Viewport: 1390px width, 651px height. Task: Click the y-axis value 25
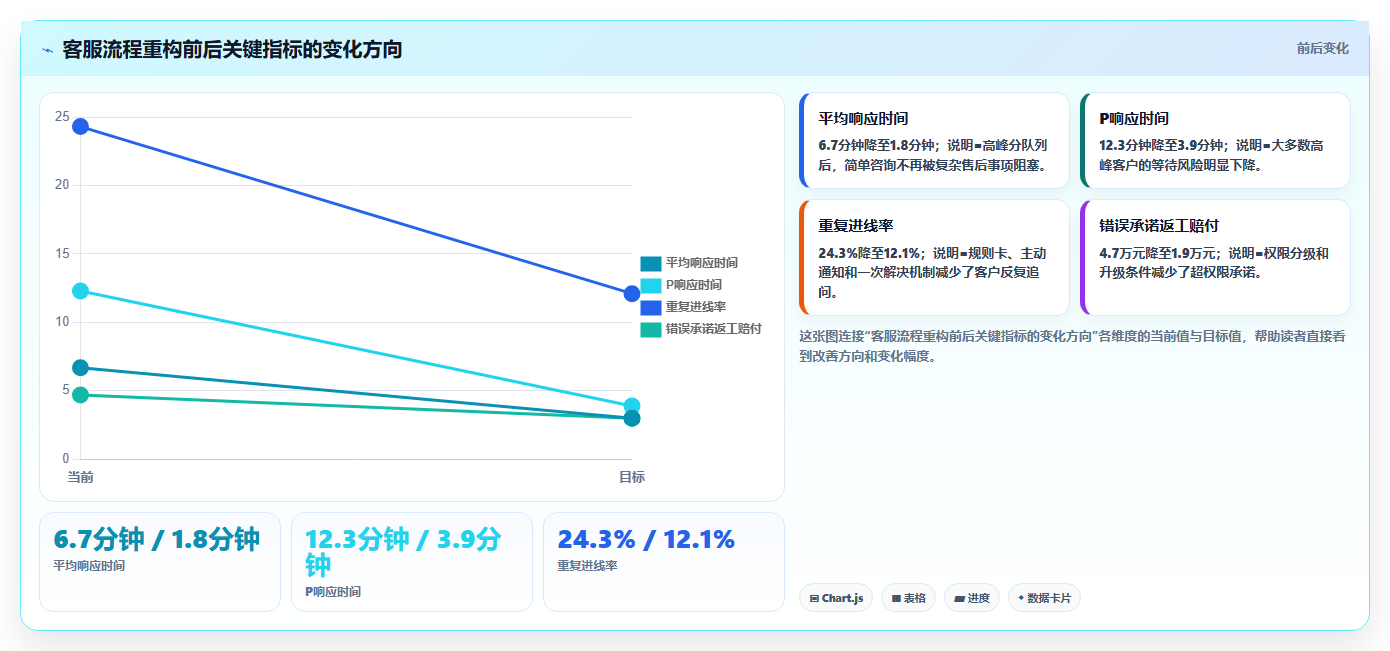(x=62, y=117)
